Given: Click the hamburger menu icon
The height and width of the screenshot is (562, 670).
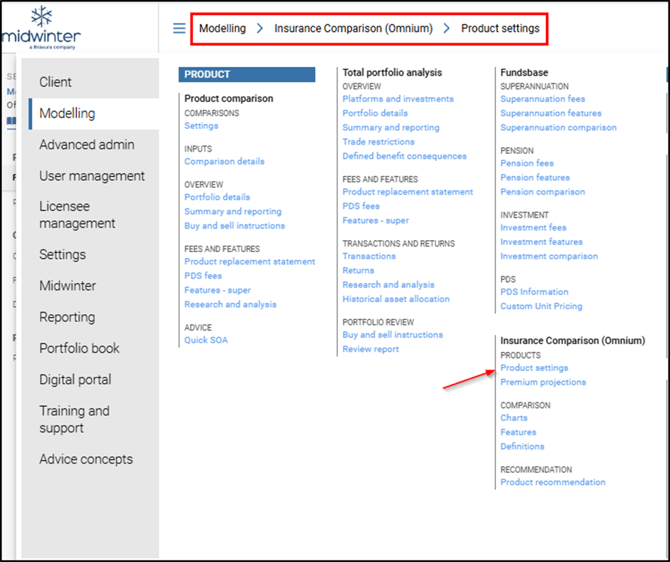Looking at the screenshot, I should tap(179, 28).
